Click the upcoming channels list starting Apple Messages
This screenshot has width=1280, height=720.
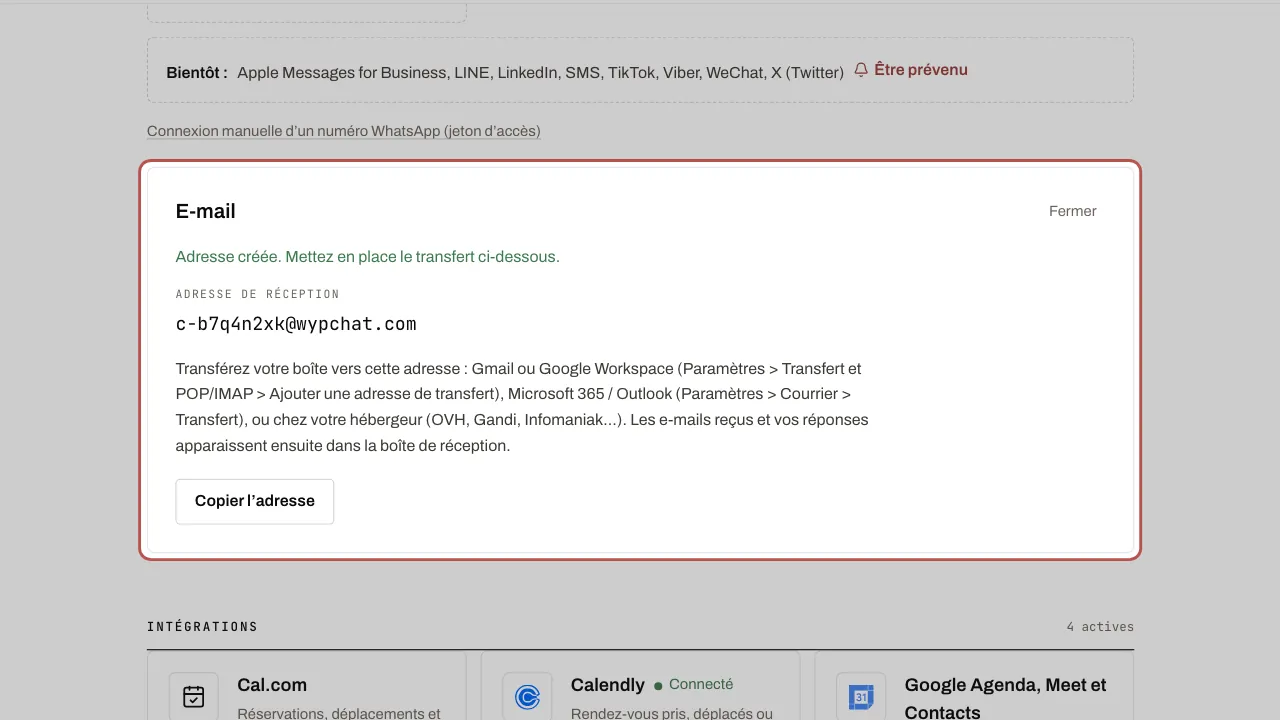(x=541, y=72)
